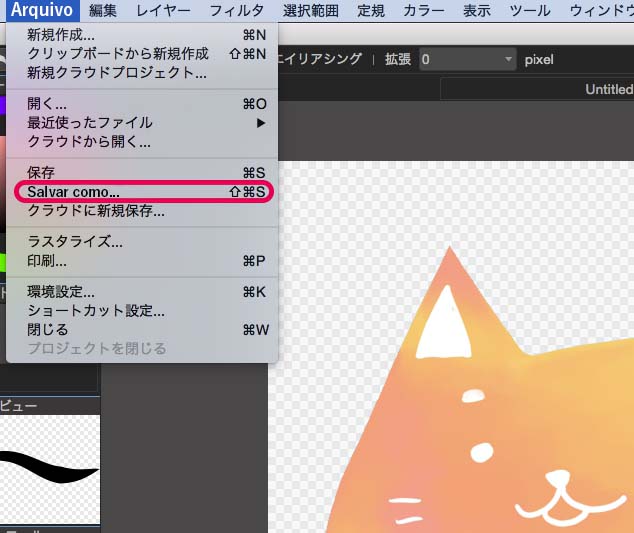
Task: Open the 編集 menu
Action: click(x=103, y=11)
